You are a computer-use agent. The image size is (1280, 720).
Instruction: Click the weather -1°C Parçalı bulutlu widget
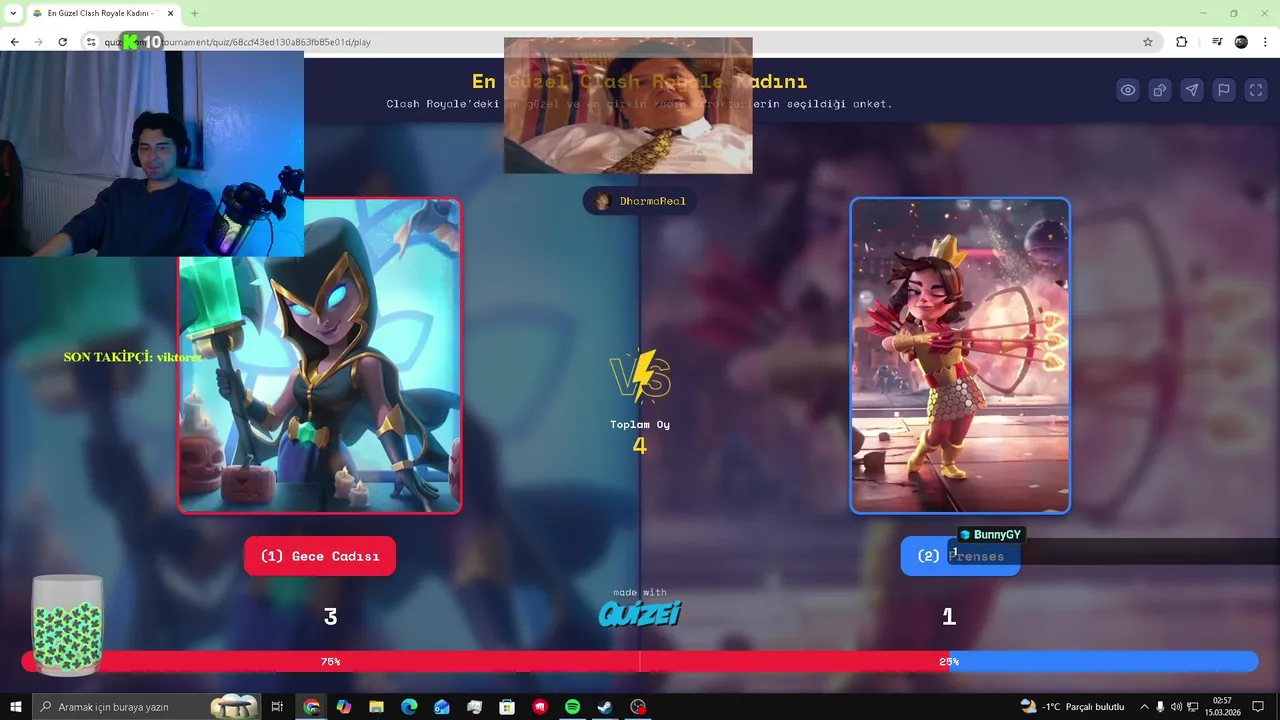pyautogui.click(x=1072, y=707)
